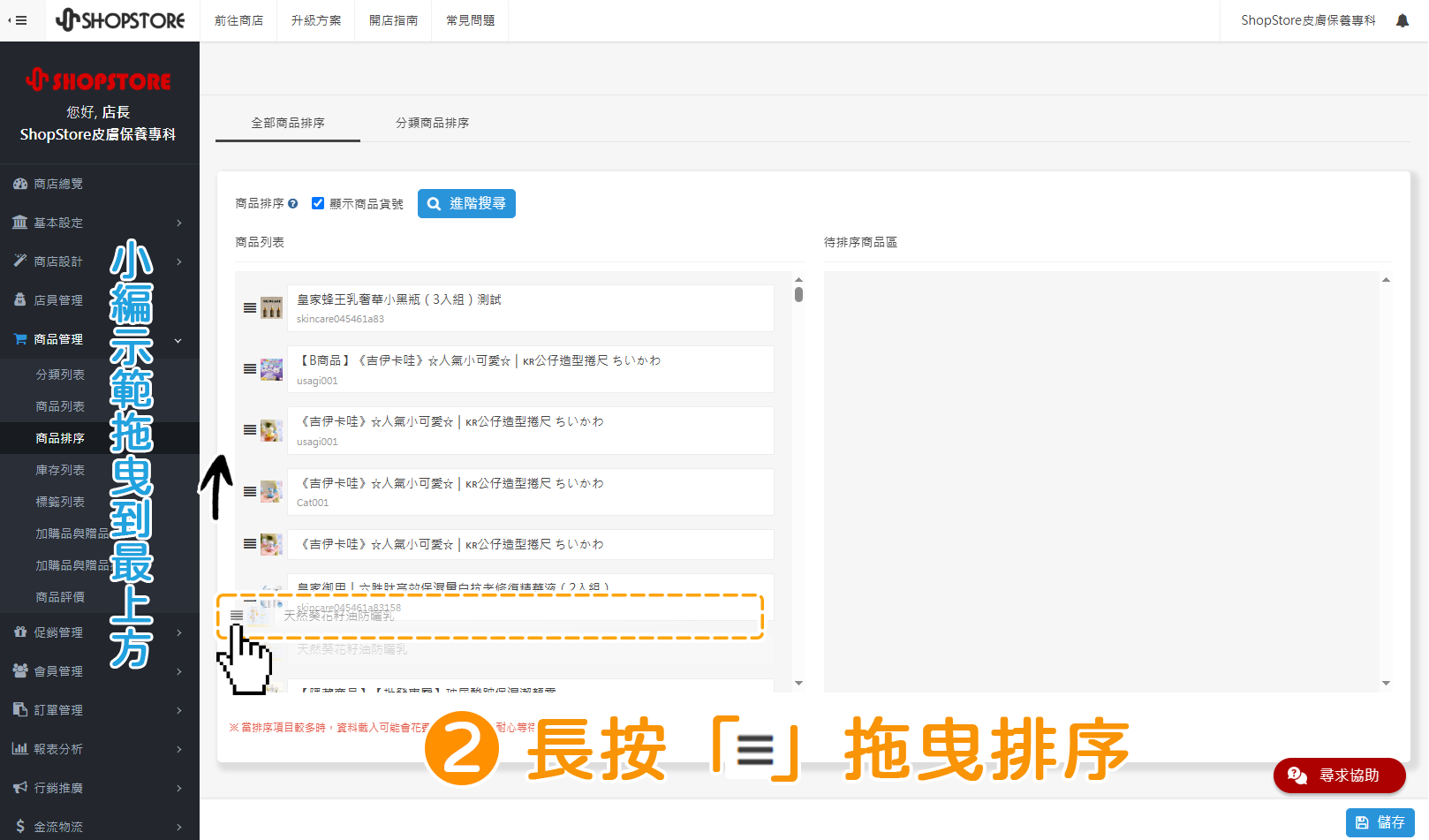Click product code skincare045461a83
The image size is (1429, 840).
[x=340, y=319]
